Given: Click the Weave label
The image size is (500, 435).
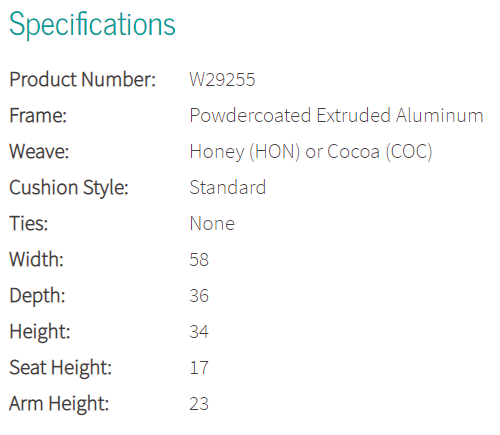Looking at the screenshot, I should coord(39,151).
